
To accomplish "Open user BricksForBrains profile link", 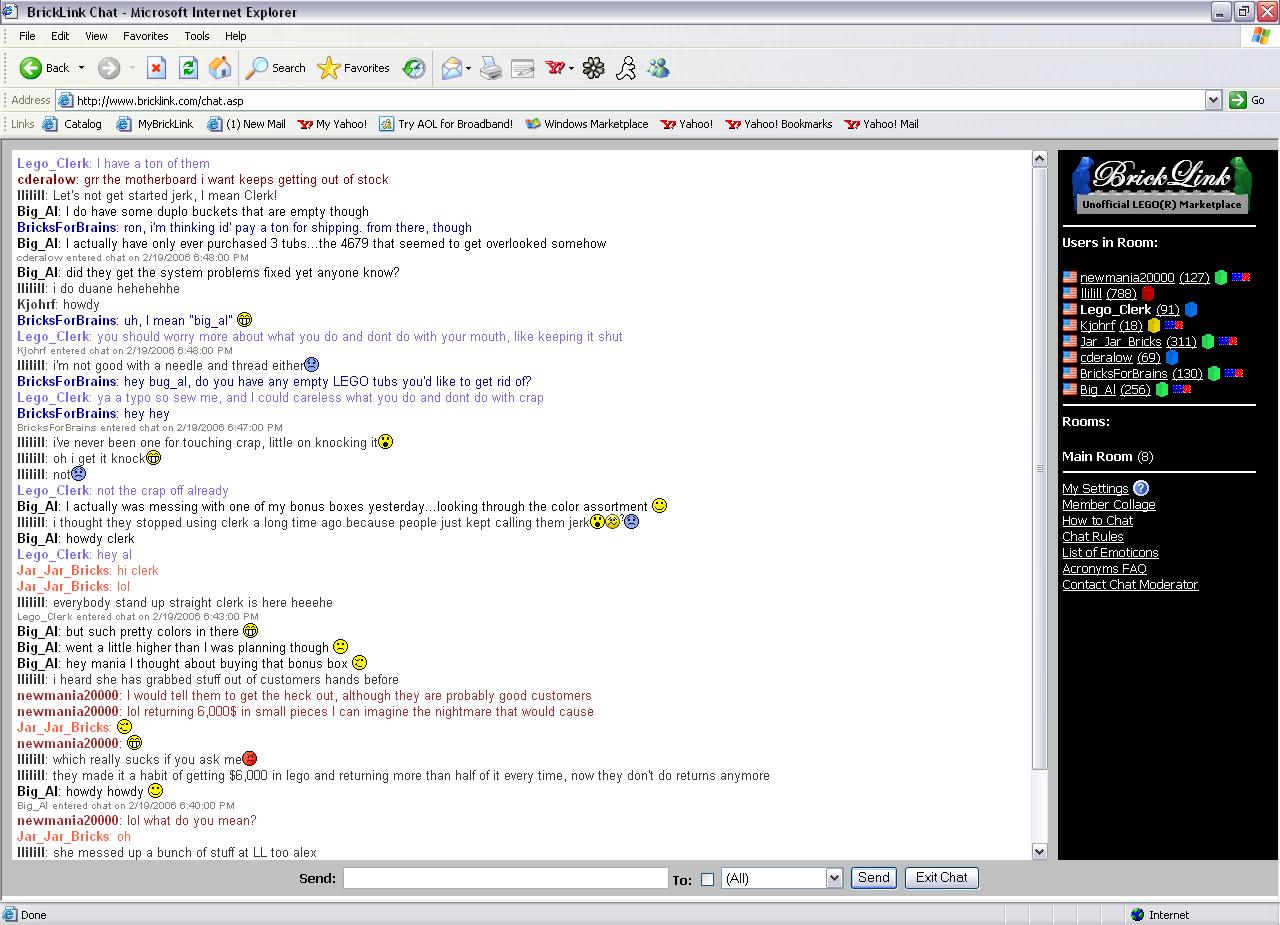I will tap(1124, 373).
